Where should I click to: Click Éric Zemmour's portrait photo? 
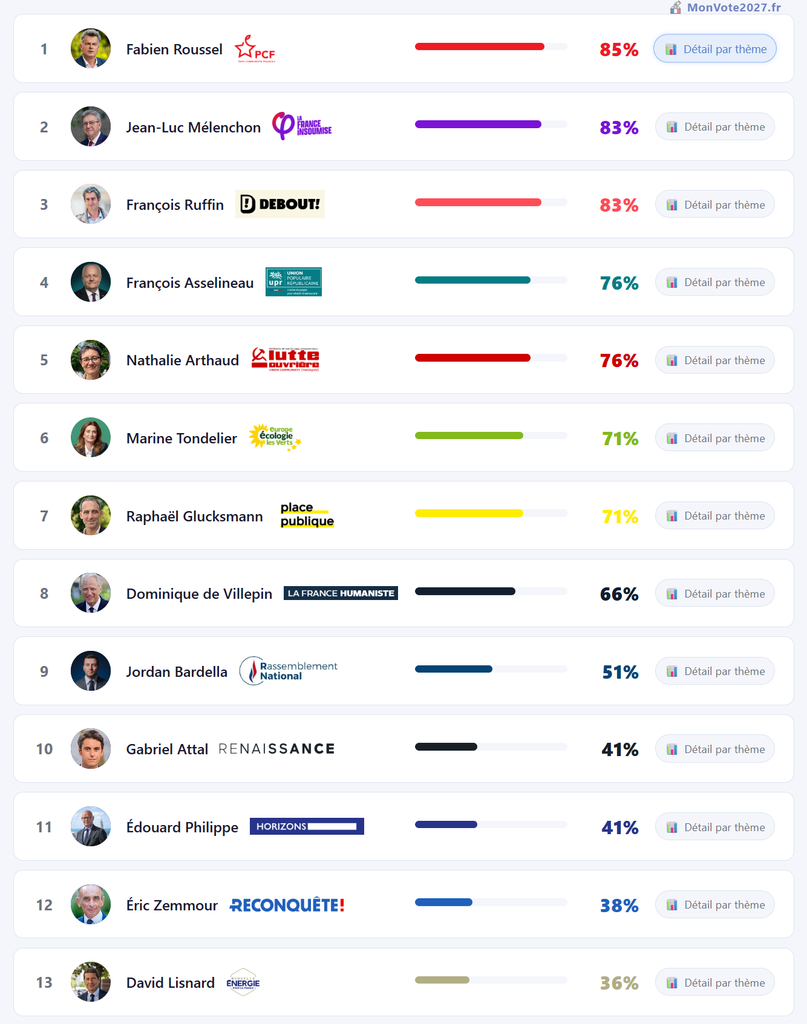[x=91, y=904]
